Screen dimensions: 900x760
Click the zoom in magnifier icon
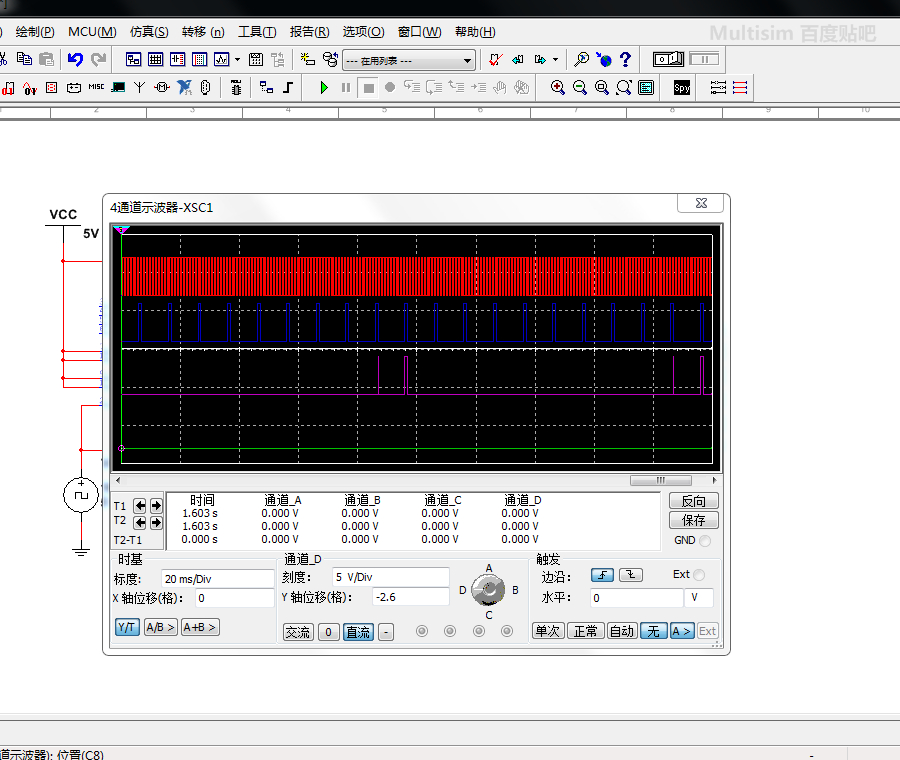click(x=558, y=88)
